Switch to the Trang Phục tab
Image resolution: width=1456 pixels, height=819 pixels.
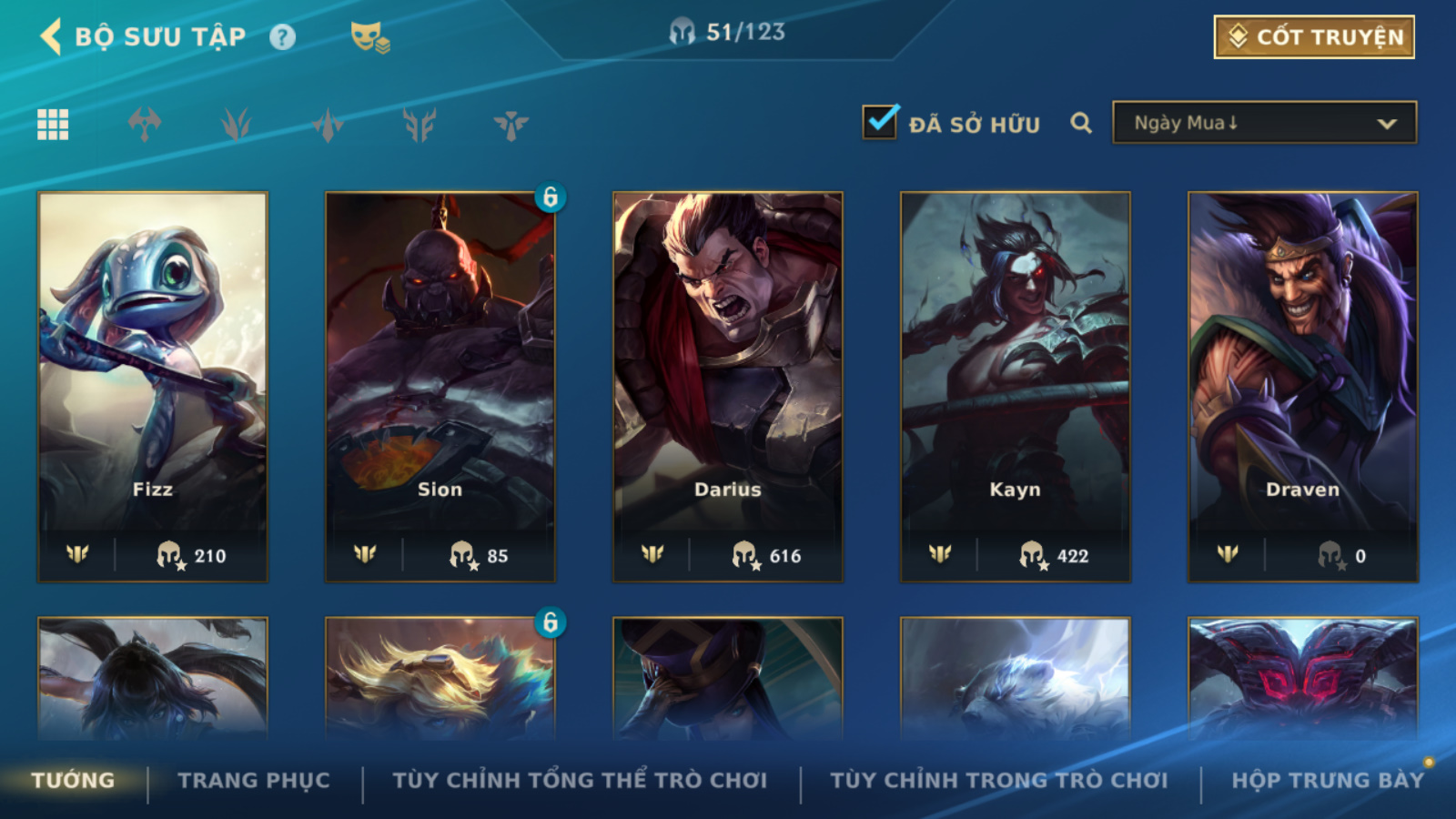pyautogui.click(x=254, y=781)
